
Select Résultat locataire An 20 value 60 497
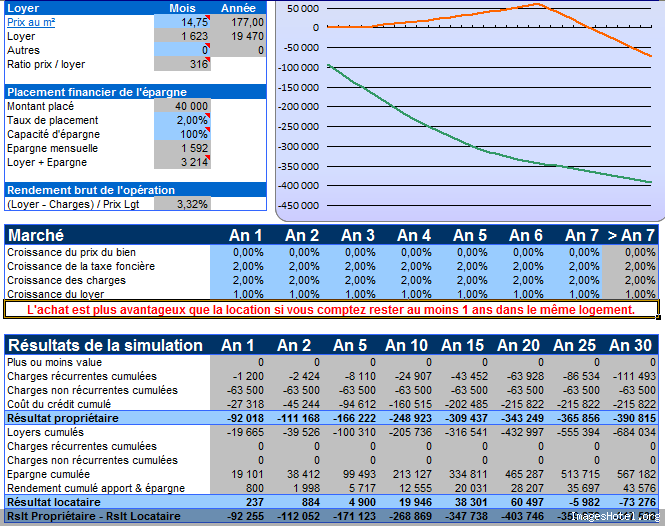pos(518,502)
